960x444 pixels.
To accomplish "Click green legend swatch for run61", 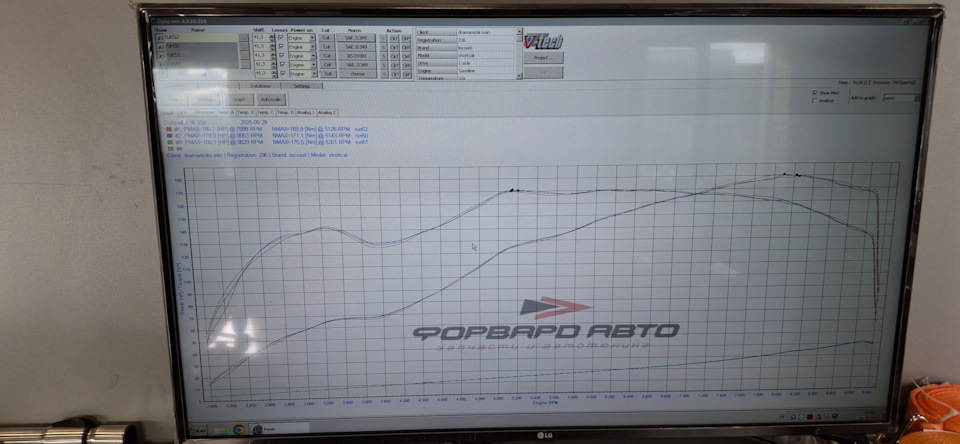I will pyautogui.click(x=169, y=141).
